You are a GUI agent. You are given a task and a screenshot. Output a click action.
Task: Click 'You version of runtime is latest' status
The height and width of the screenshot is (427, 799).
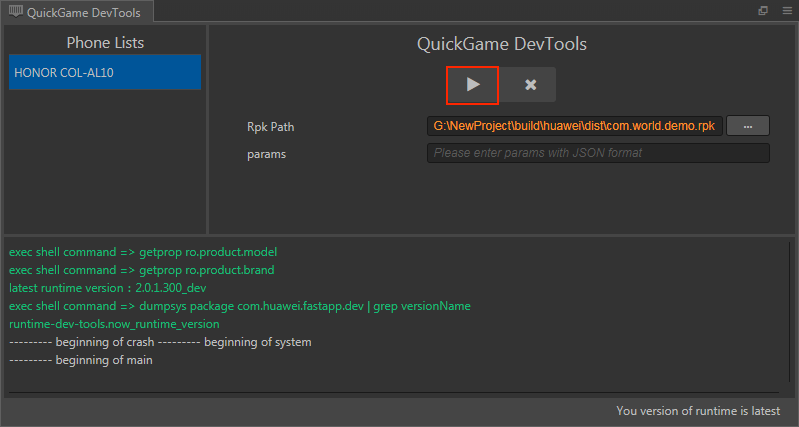(x=698, y=411)
